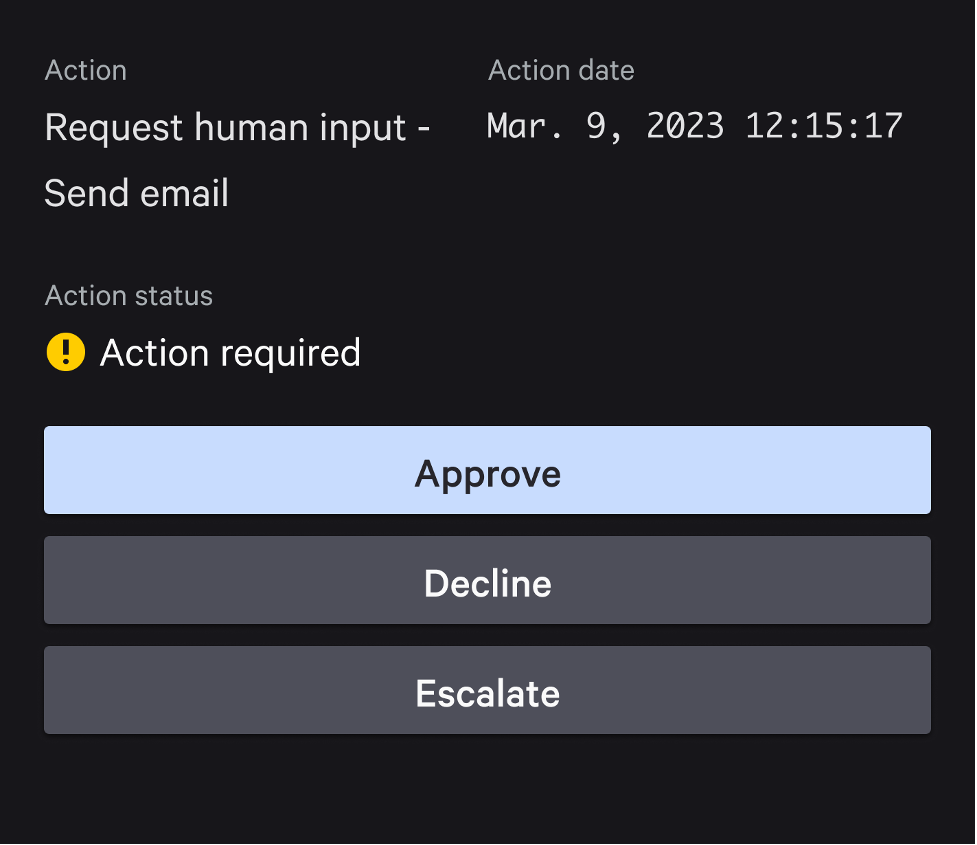Click the time 12:15:17 in the action date

[824, 127]
